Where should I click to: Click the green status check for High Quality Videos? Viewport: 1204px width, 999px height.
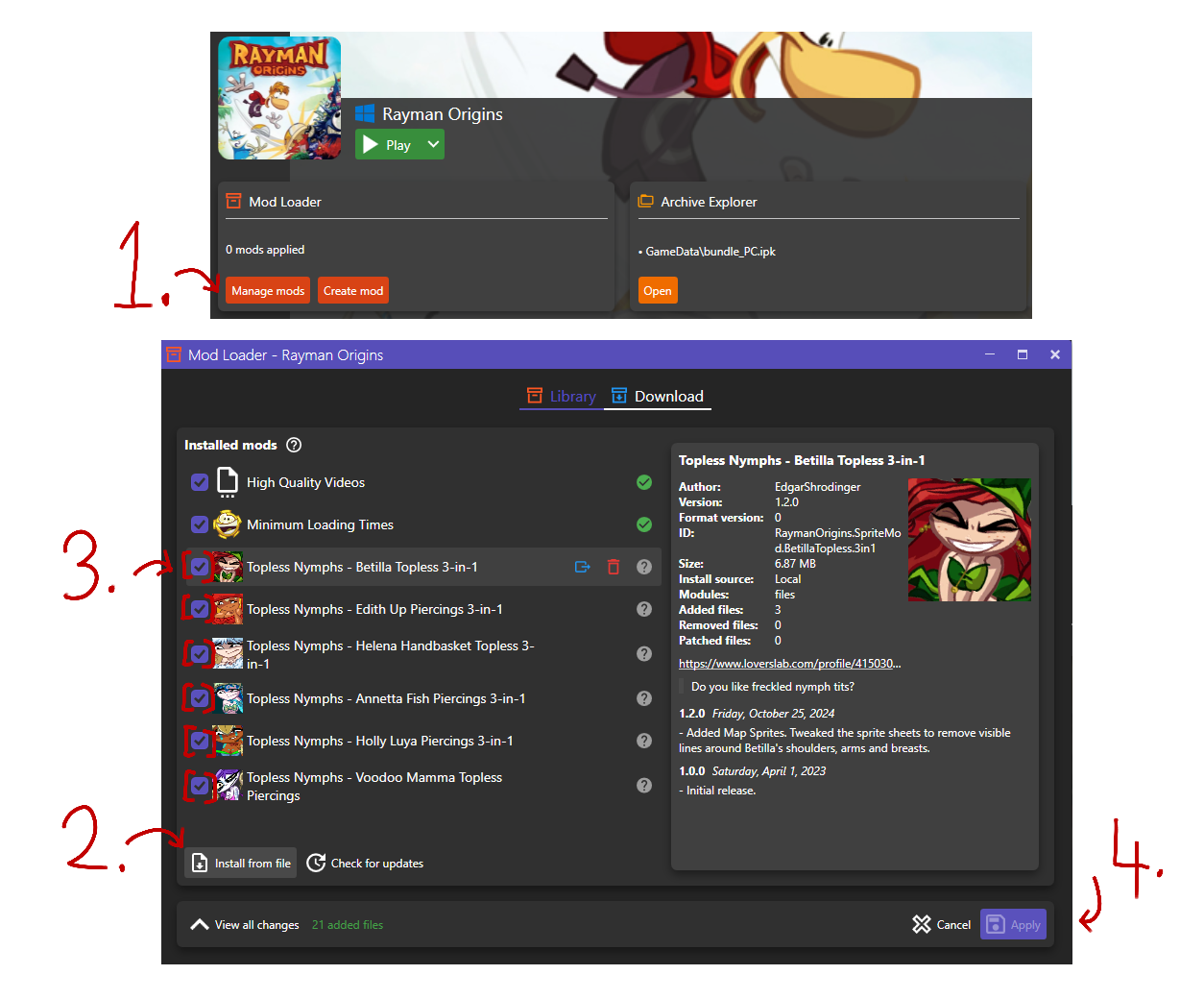(x=644, y=482)
